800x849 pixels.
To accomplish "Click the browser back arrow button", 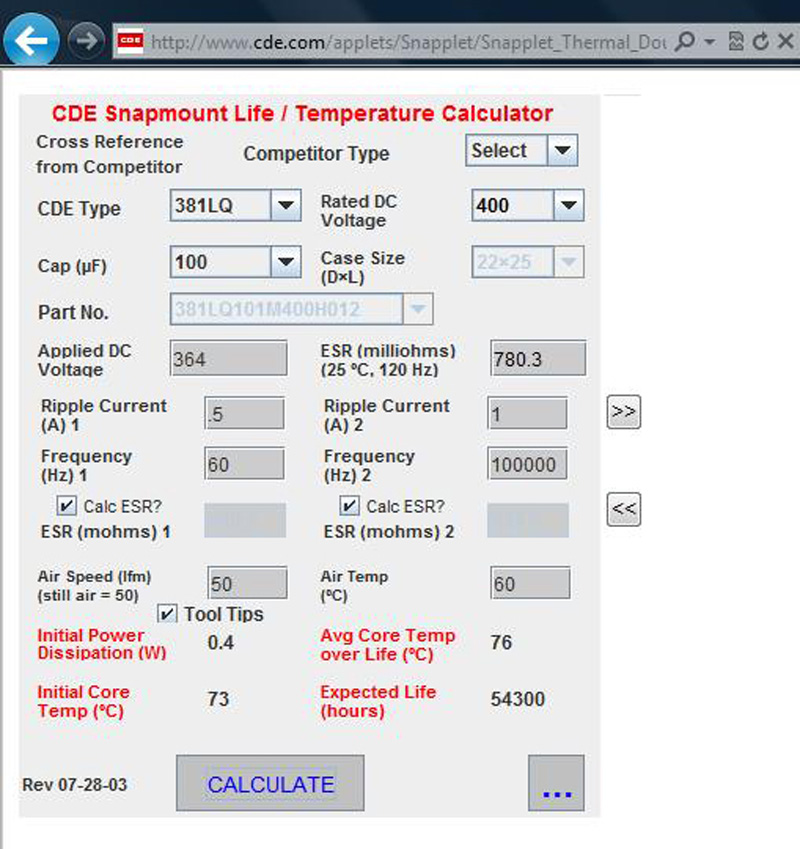I will 31,40.
